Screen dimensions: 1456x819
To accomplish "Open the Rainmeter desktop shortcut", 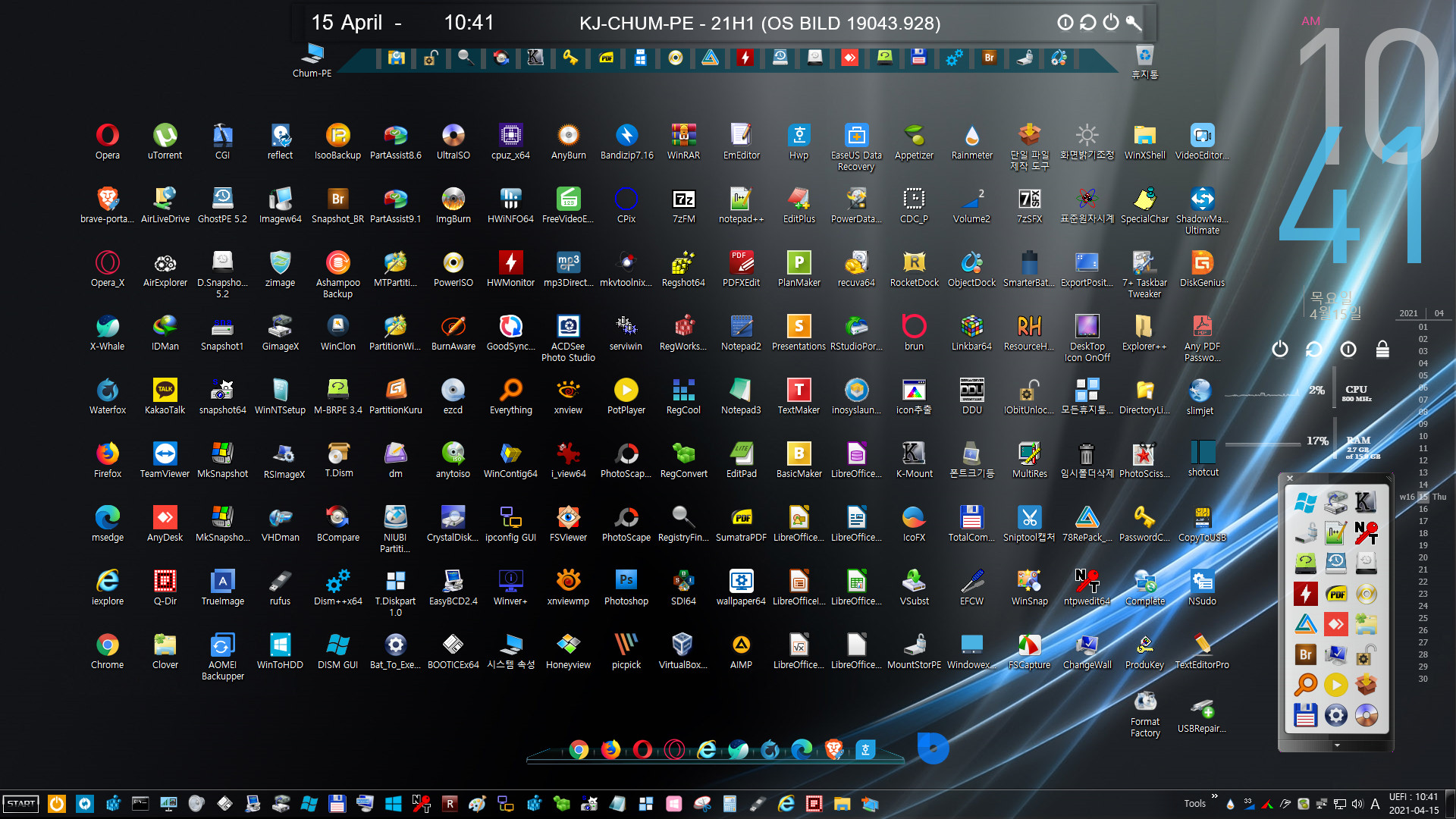I will pyautogui.click(x=971, y=142).
